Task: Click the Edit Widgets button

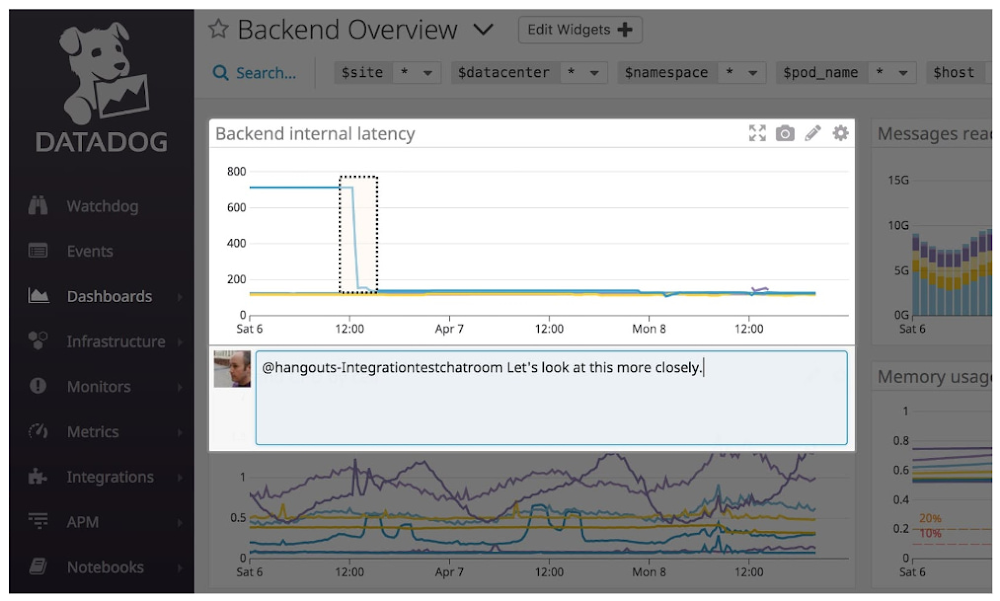Action: coord(580,30)
